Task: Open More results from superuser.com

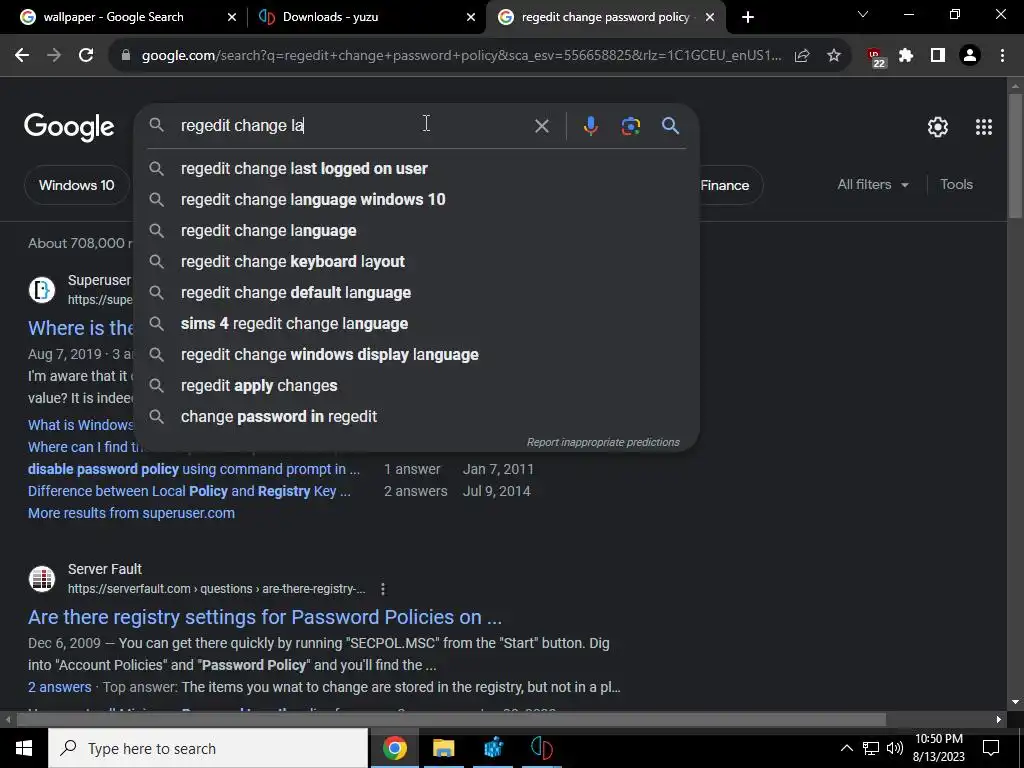Action: pos(131,513)
